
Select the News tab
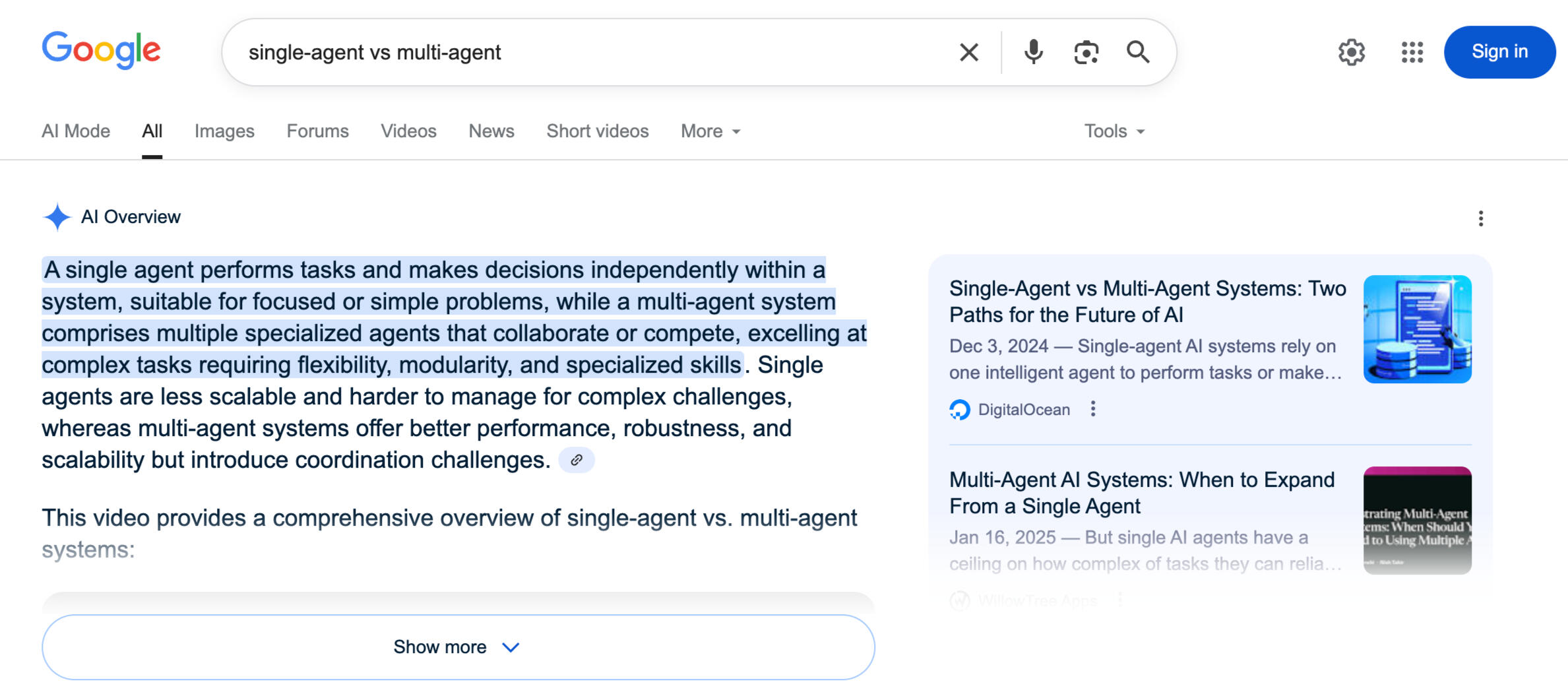[x=491, y=131]
